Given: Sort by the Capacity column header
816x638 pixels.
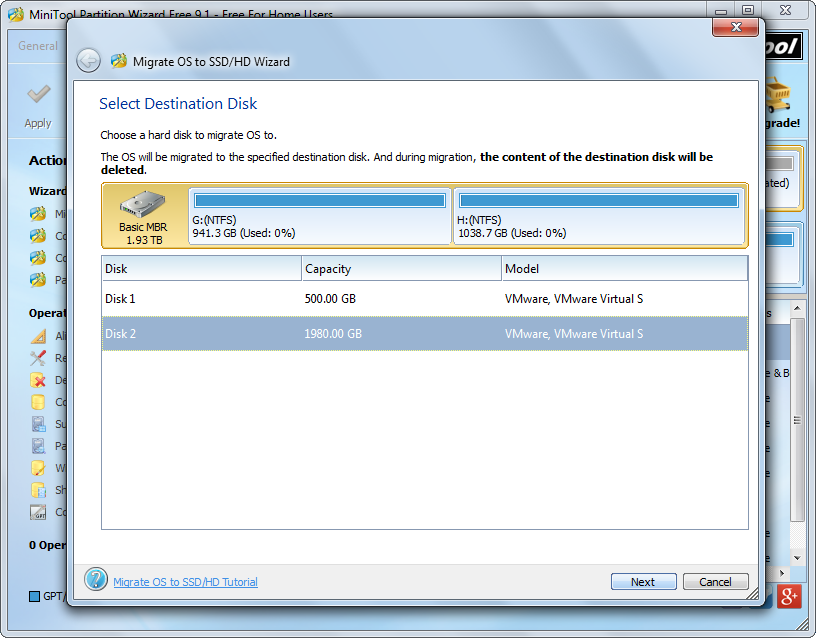Looking at the screenshot, I should (401, 269).
